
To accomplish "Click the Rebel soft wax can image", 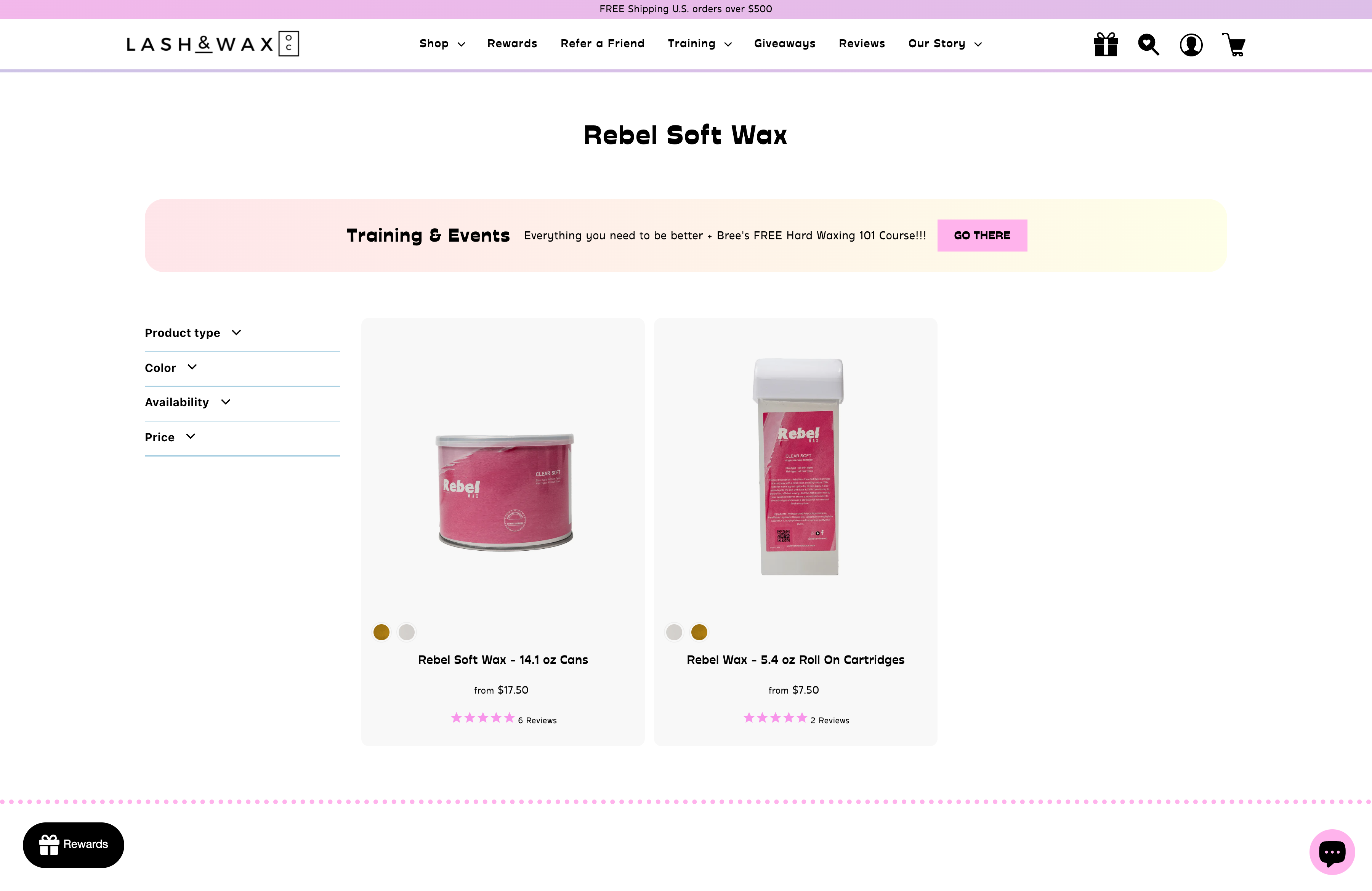I will (505, 492).
